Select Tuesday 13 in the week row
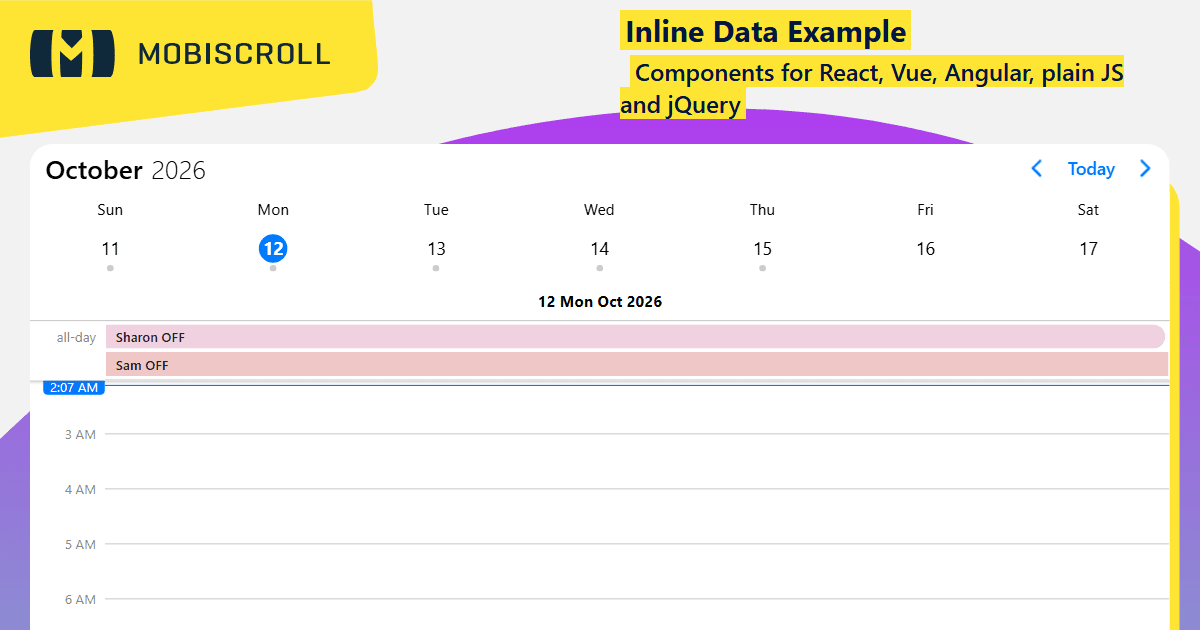The height and width of the screenshot is (630, 1200). point(436,249)
